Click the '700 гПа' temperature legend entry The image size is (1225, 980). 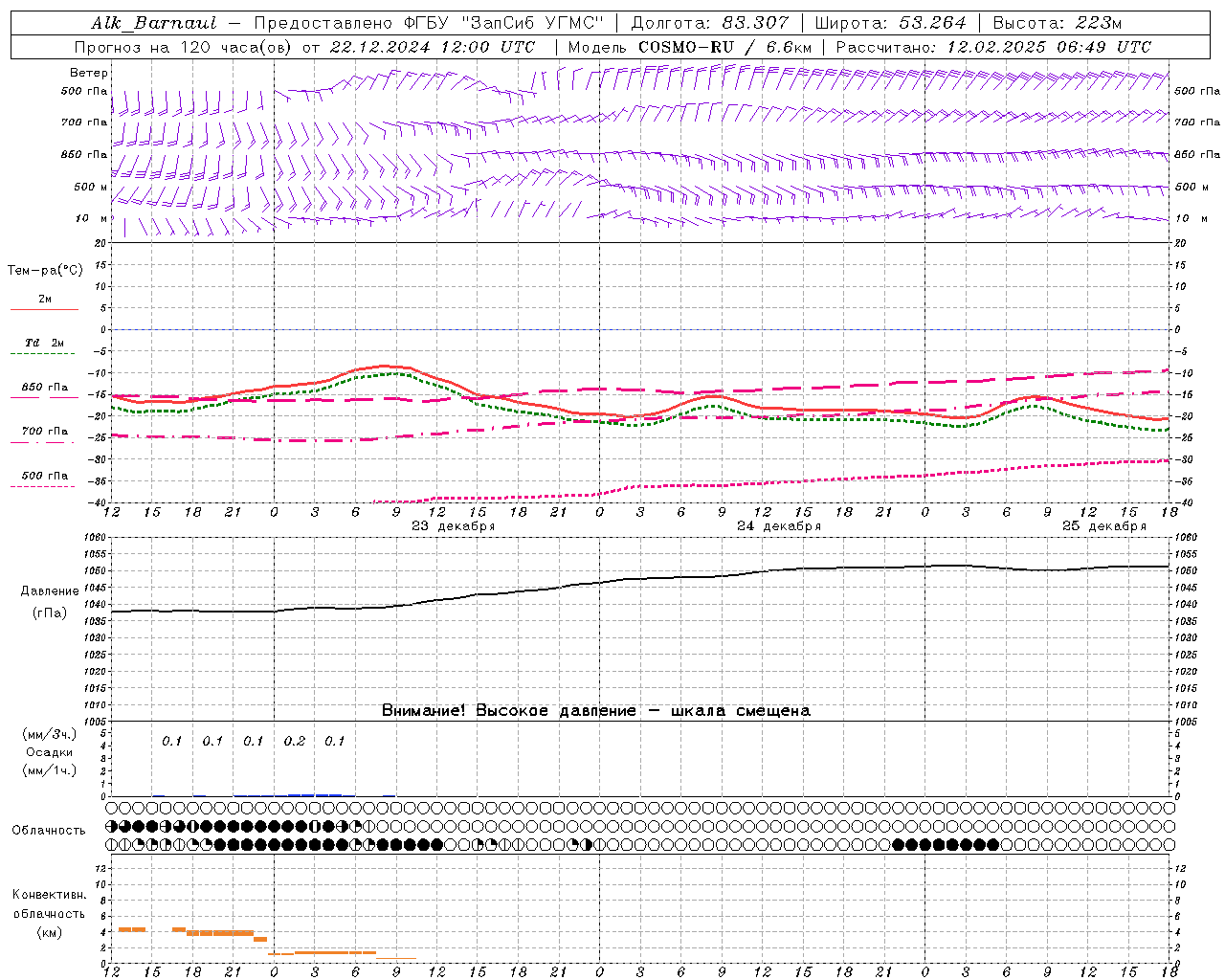[x=45, y=432]
